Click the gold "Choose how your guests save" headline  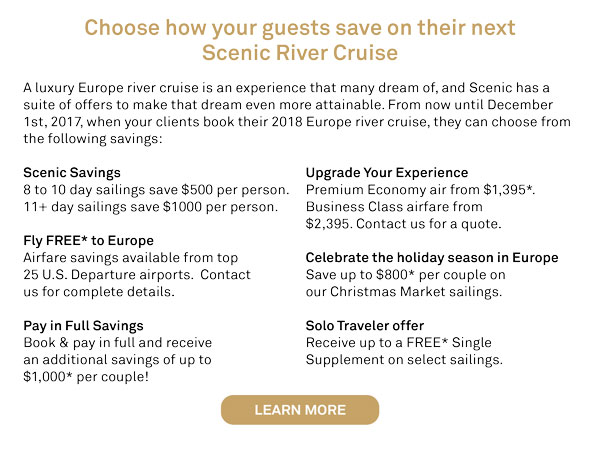pos(300,27)
